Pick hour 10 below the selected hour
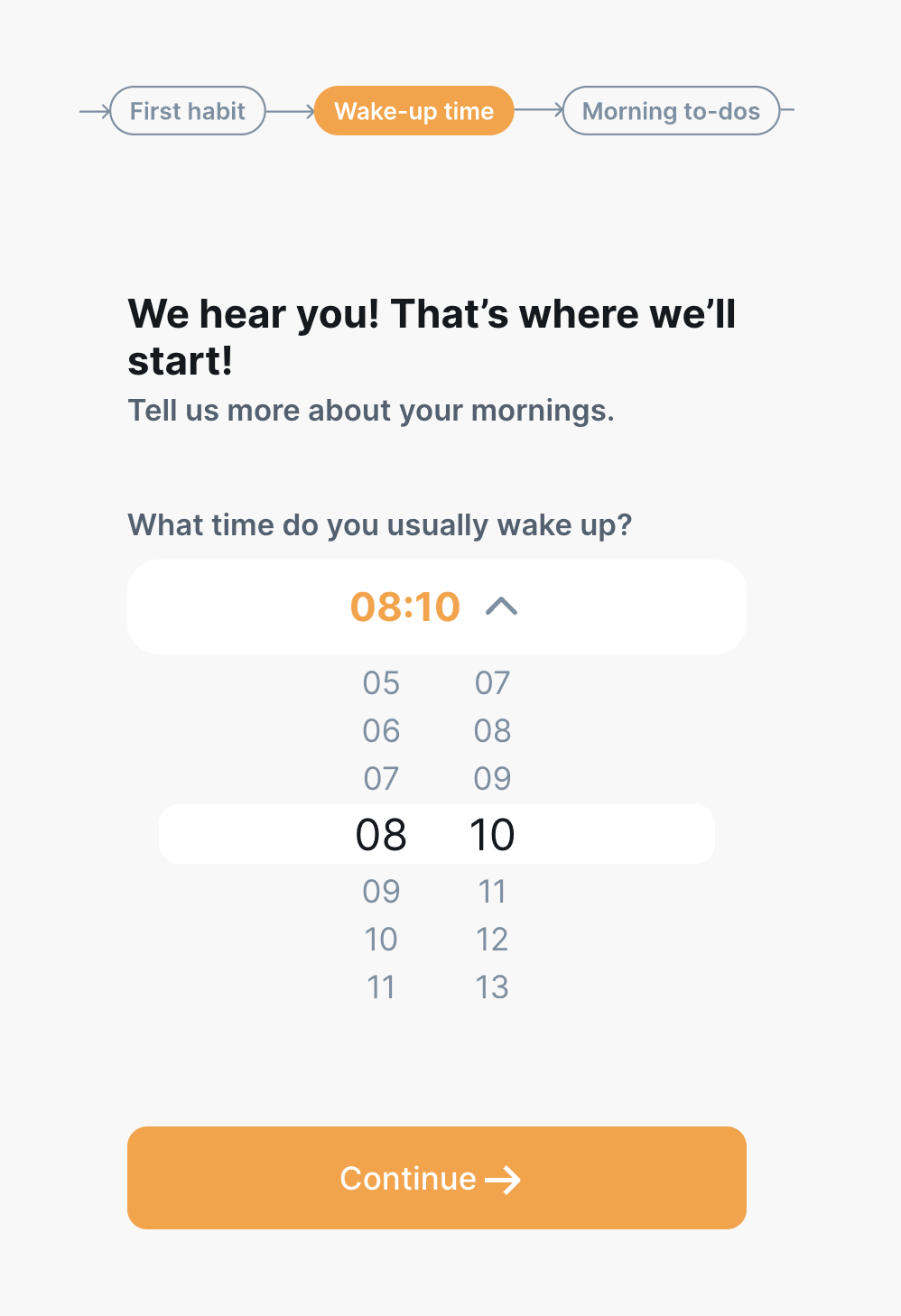 pyautogui.click(x=381, y=940)
